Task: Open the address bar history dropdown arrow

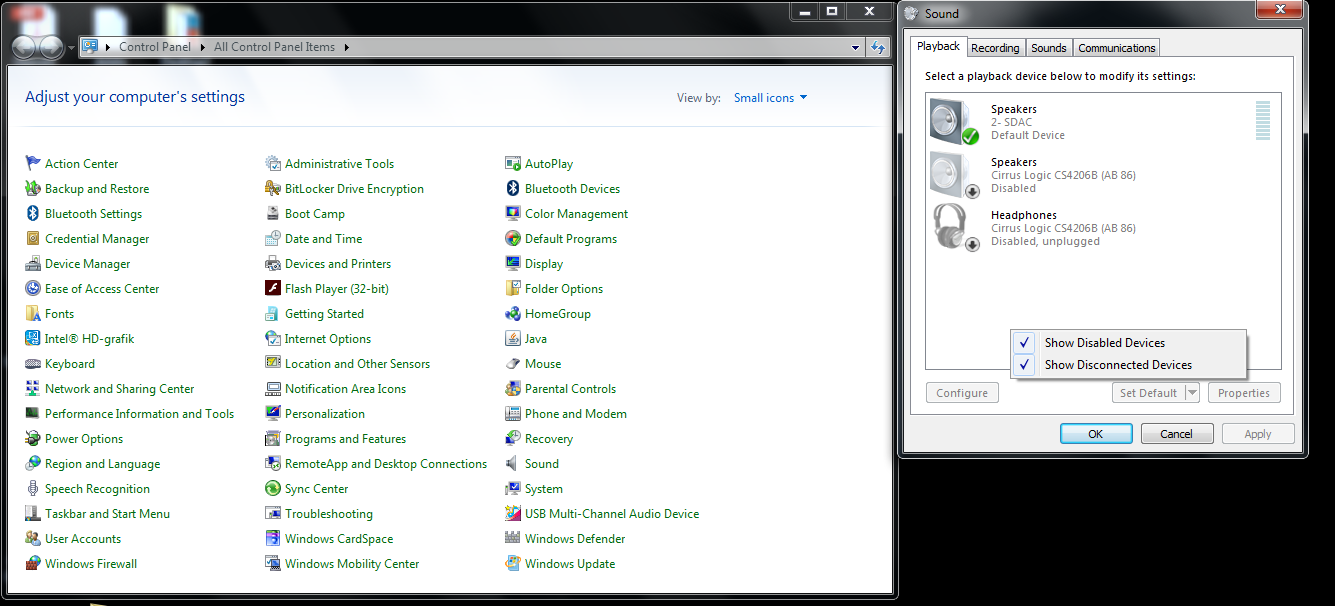Action: tap(855, 47)
